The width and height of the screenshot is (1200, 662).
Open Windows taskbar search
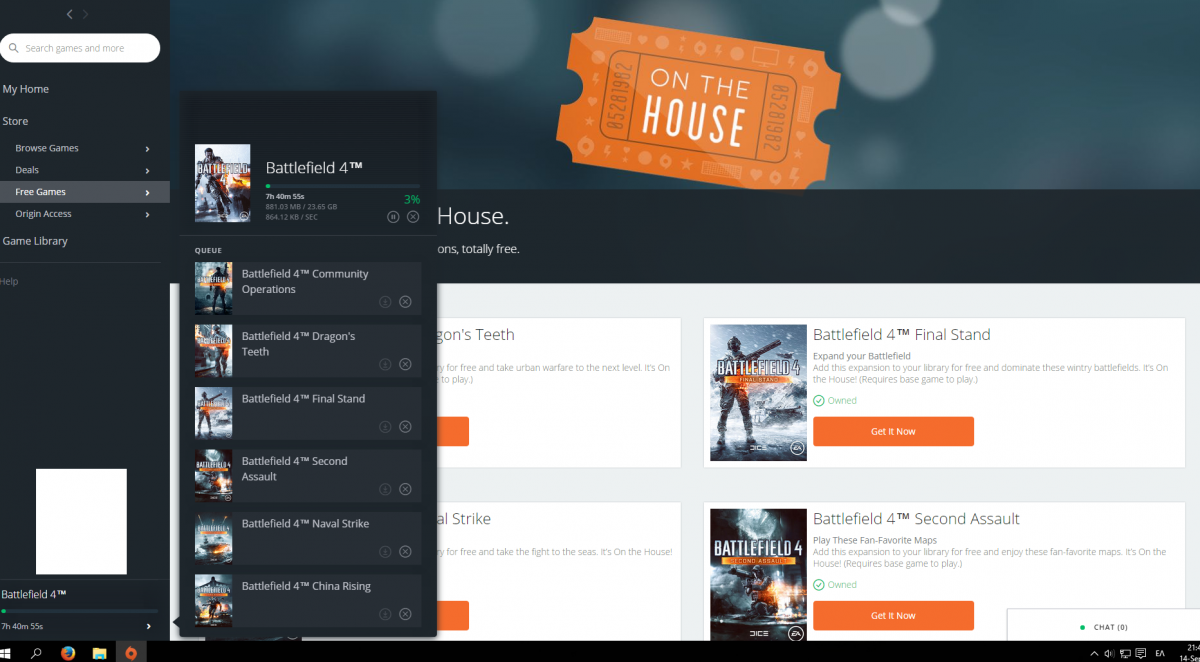[37, 653]
